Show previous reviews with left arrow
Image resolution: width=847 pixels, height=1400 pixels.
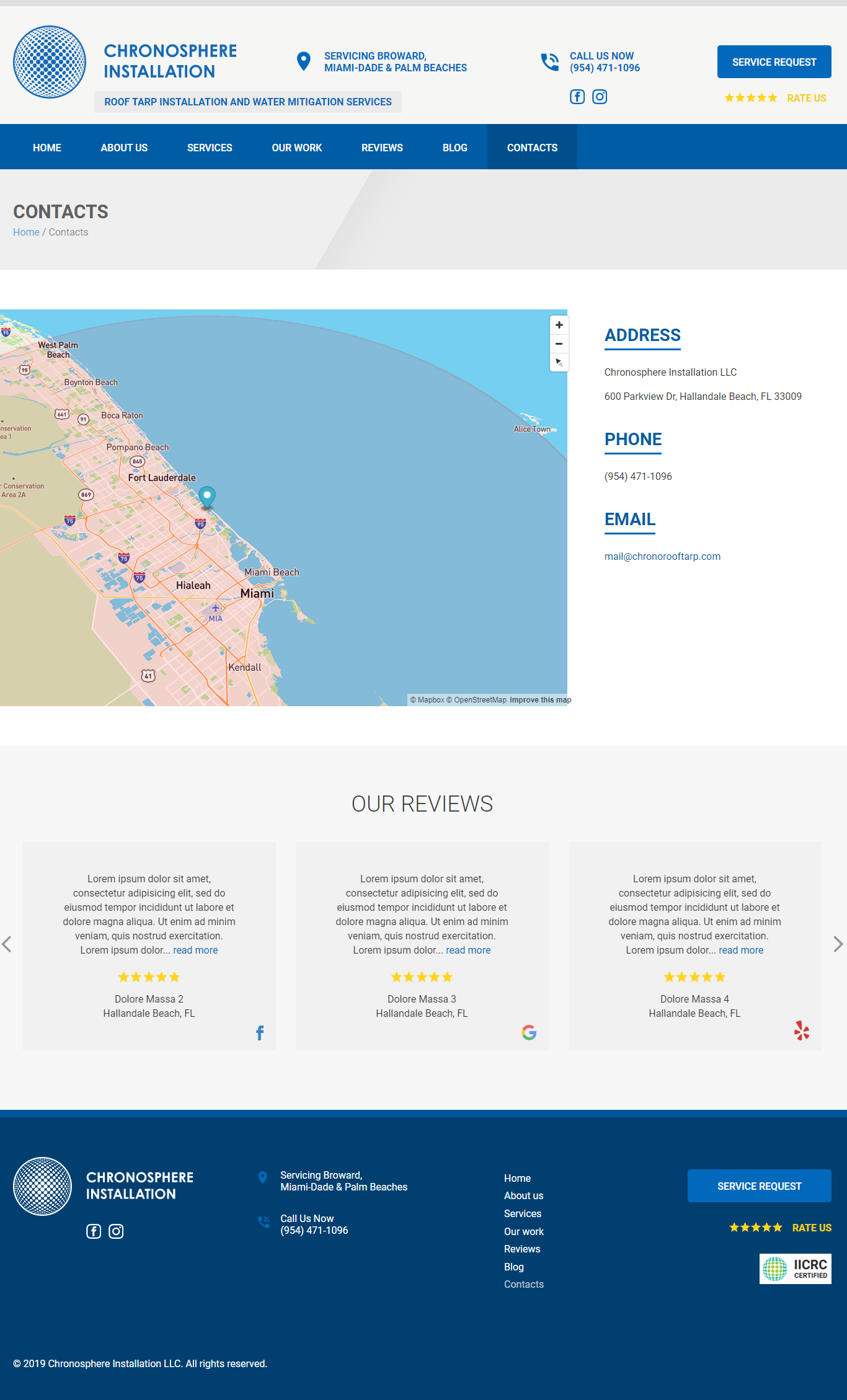(7, 944)
